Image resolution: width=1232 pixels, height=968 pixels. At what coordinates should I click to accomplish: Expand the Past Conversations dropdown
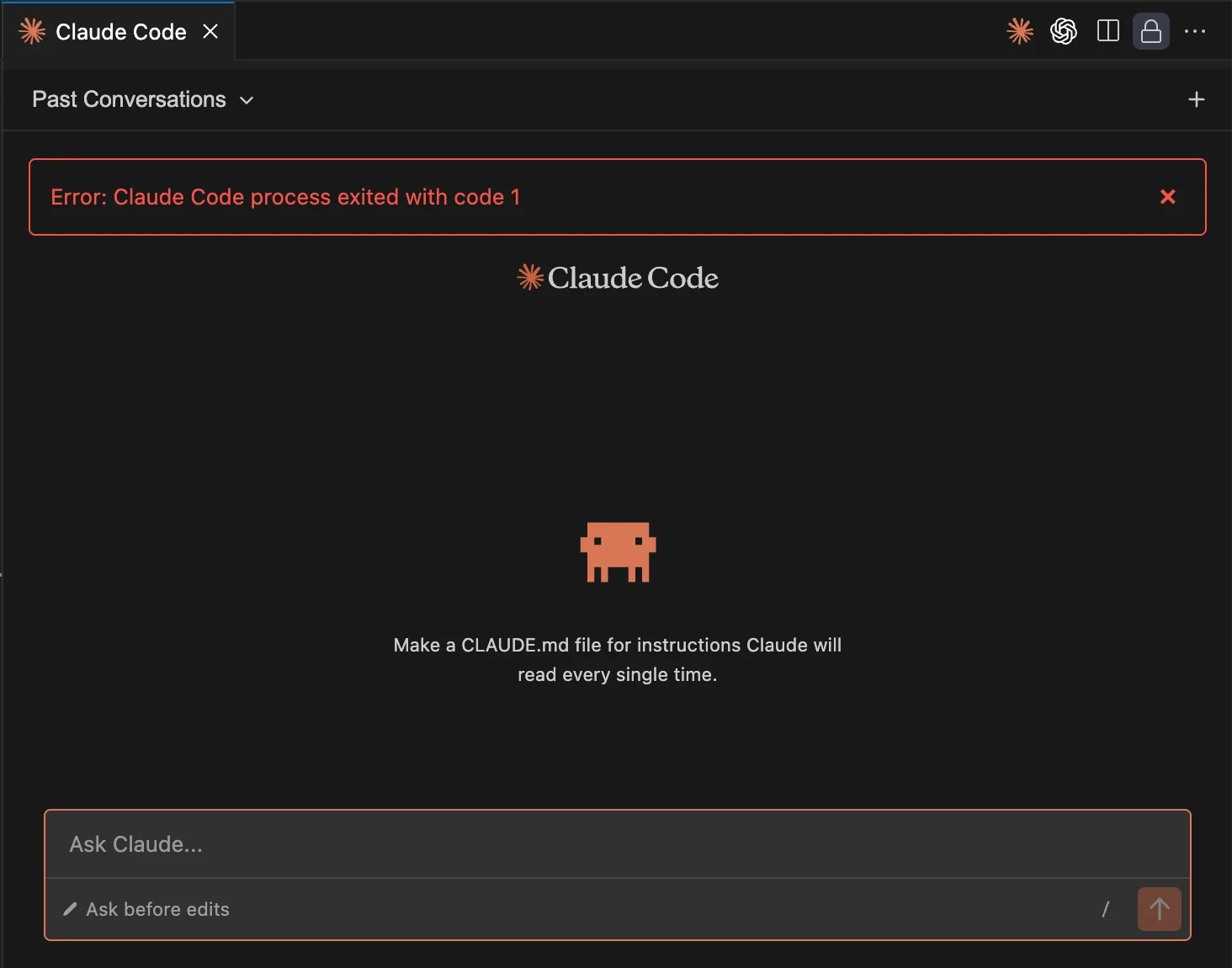click(143, 99)
